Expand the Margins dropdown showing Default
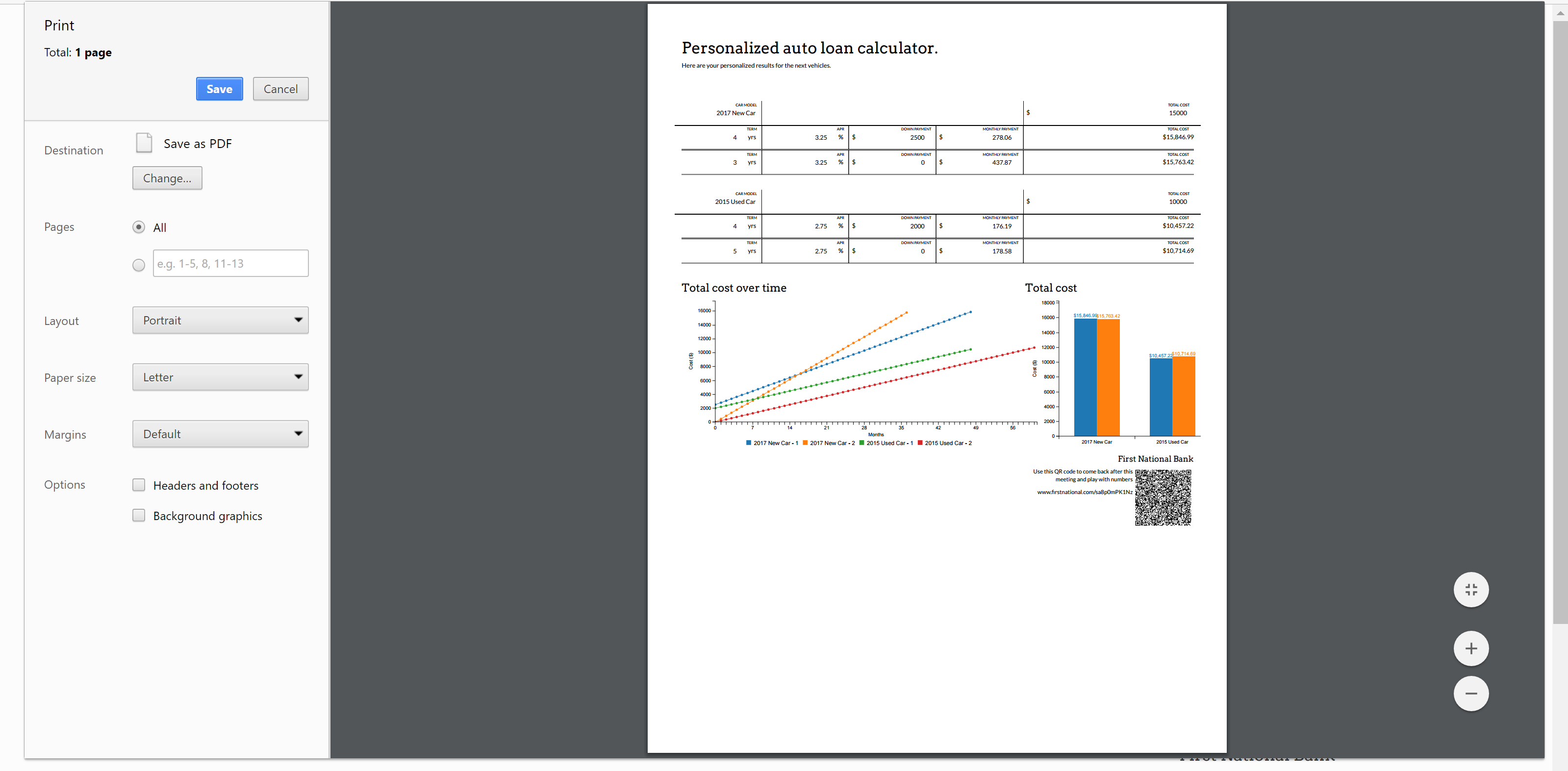The image size is (1568, 771). coord(220,434)
